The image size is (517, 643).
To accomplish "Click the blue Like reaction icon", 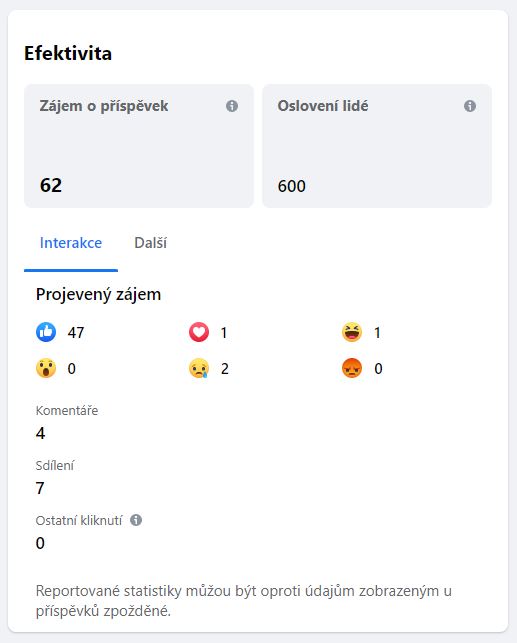I will coord(46,332).
